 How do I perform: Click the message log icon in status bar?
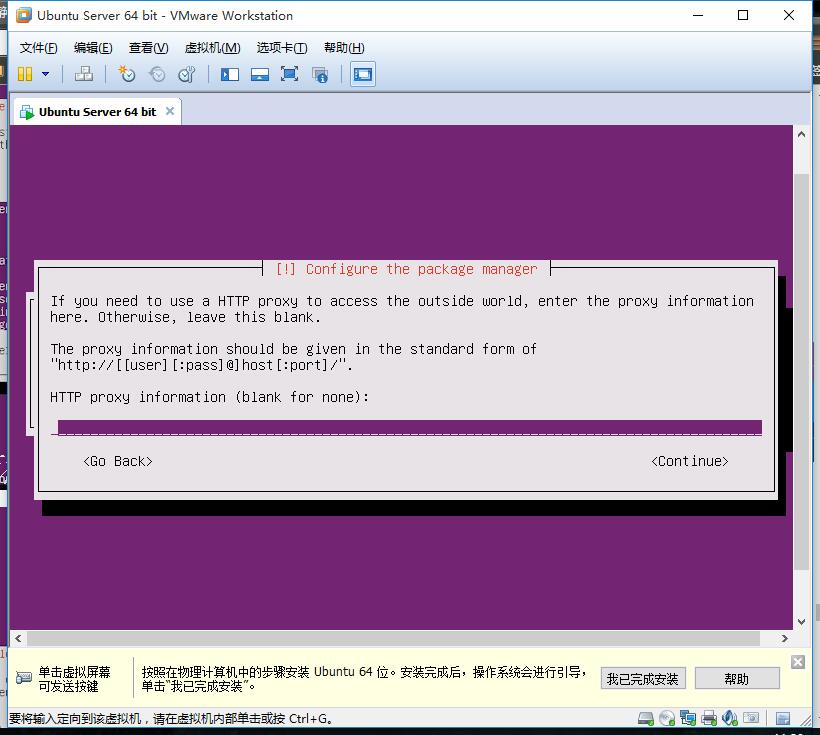[783, 718]
